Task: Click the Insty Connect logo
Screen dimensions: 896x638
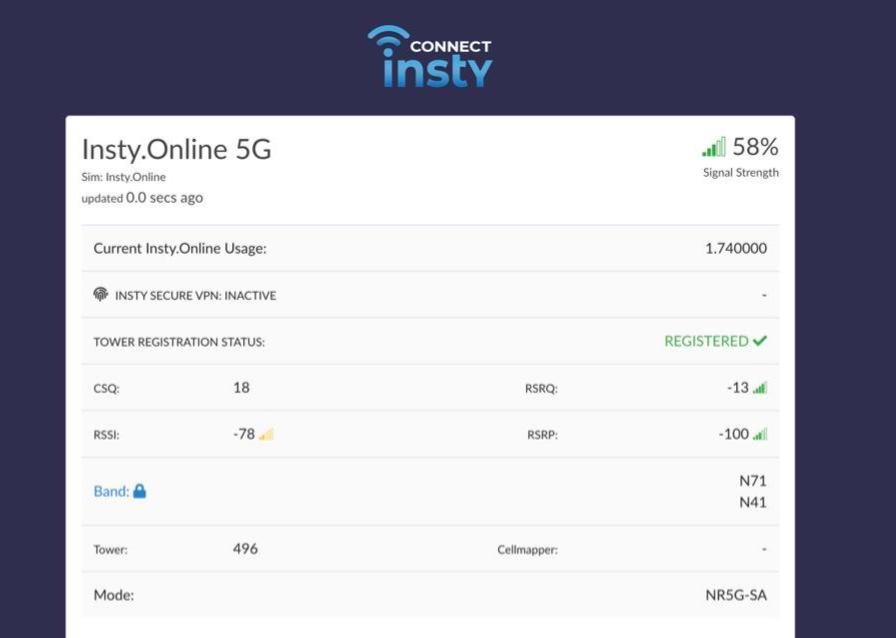Action: (x=430, y=57)
